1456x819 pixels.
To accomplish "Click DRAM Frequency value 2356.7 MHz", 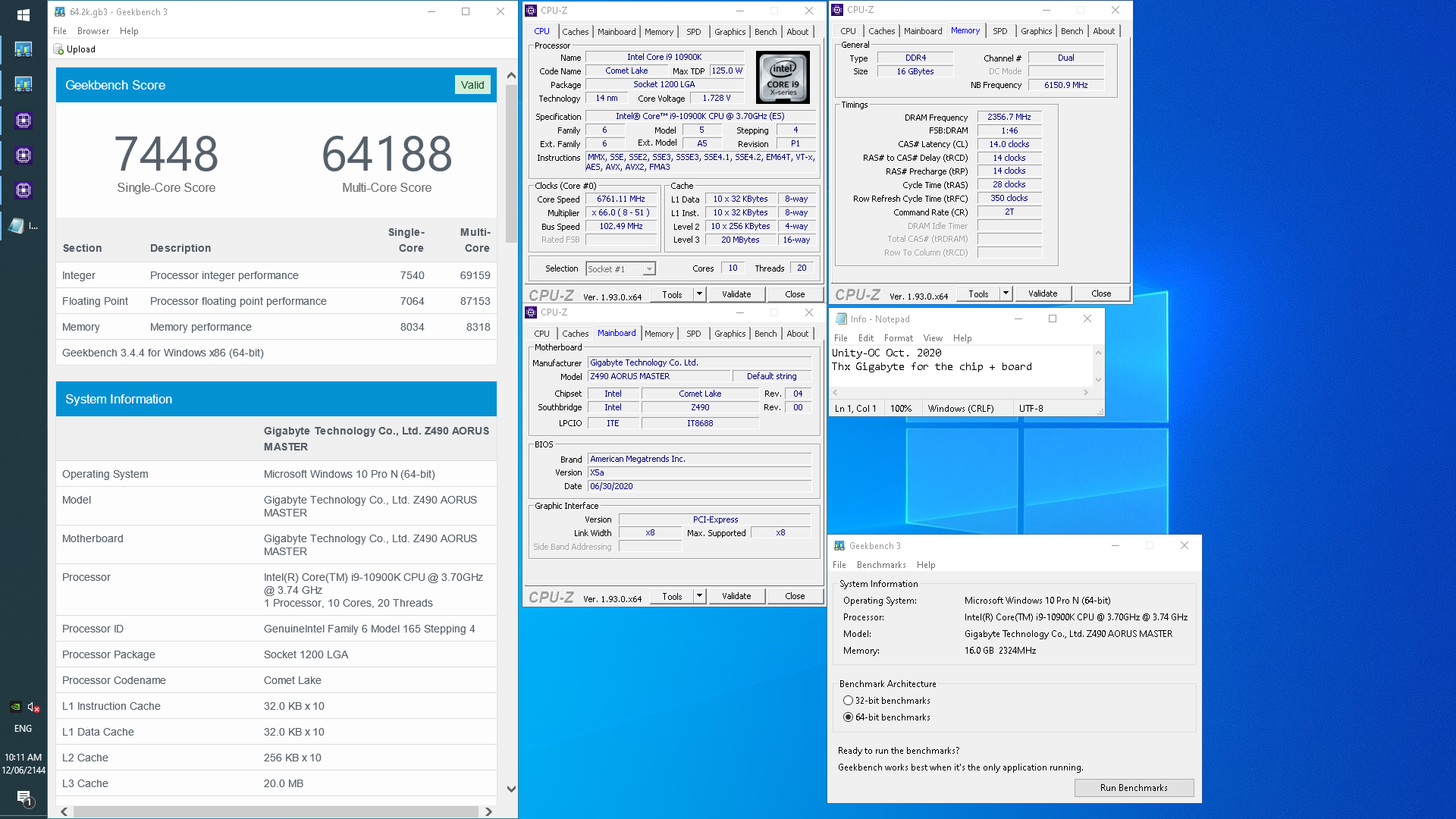I will pyautogui.click(x=1009, y=117).
